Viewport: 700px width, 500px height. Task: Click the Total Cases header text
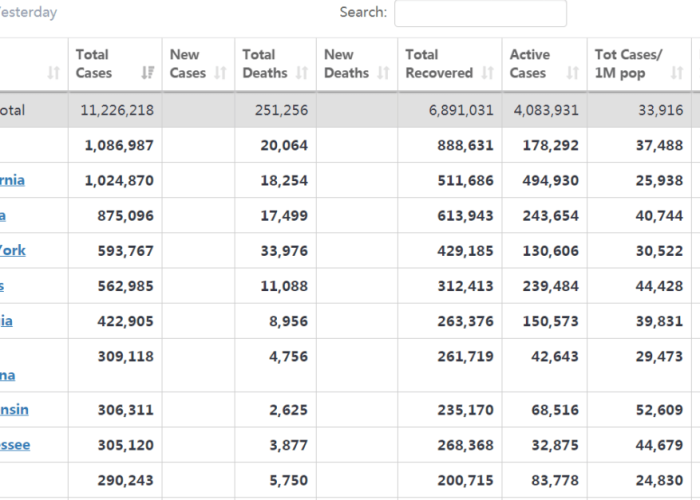point(94,64)
